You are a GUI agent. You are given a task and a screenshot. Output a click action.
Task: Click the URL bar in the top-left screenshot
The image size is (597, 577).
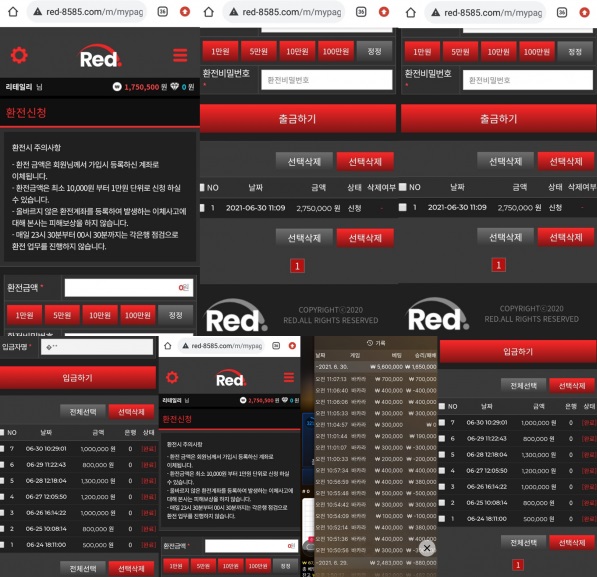click(x=87, y=12)
